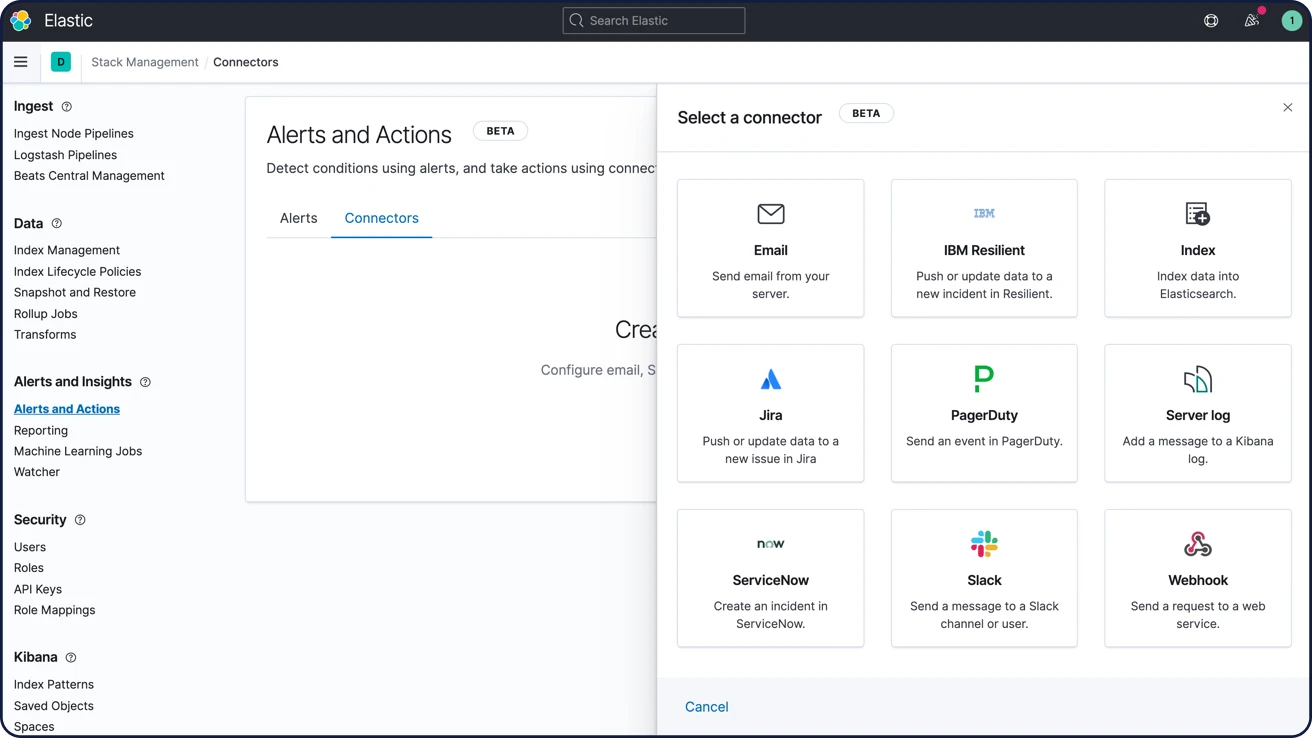Select the Webhook connector icon
Screen dimensions: 1312x738
pyautogui.click(x=1197, y=544)
